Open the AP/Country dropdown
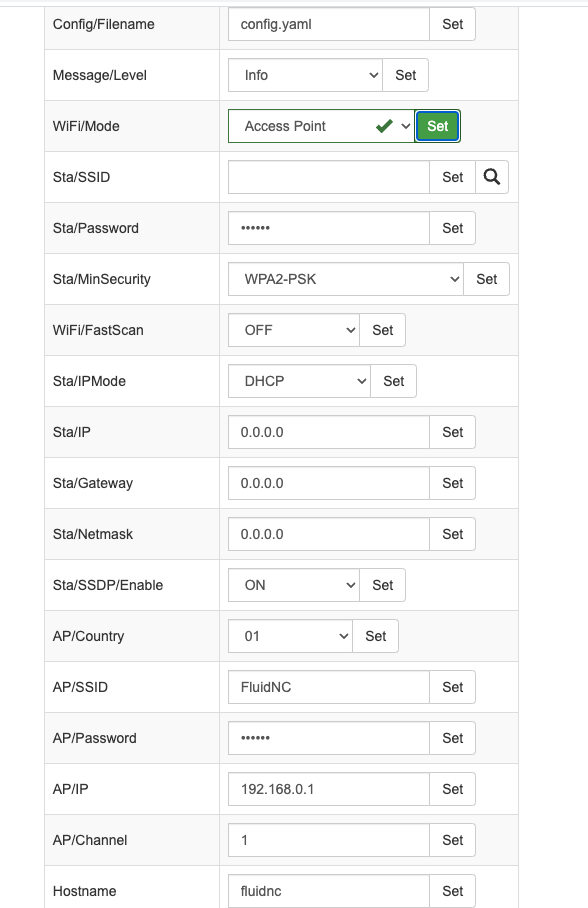The image size is (588, 908). (x=290, y=636)
